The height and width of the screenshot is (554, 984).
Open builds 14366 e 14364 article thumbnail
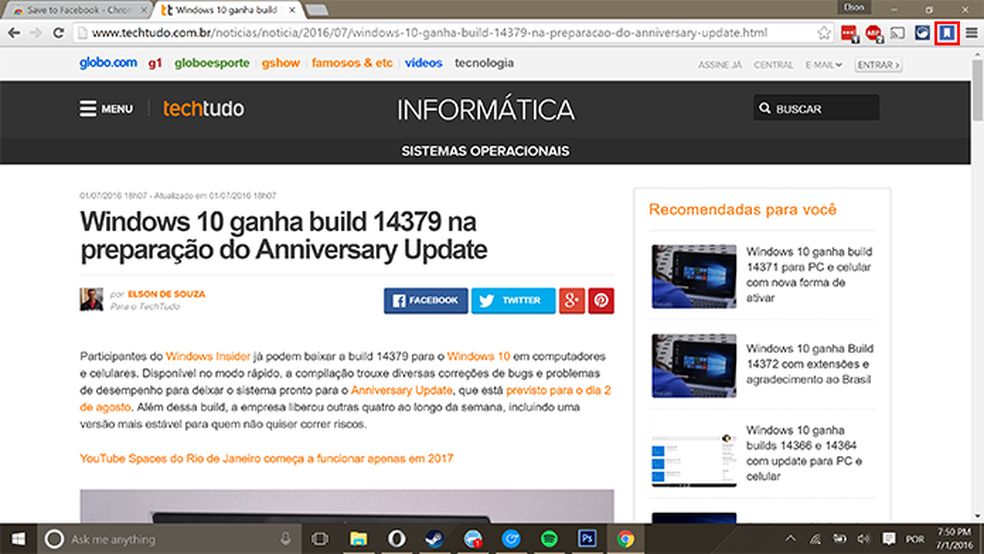coord(693,454)
